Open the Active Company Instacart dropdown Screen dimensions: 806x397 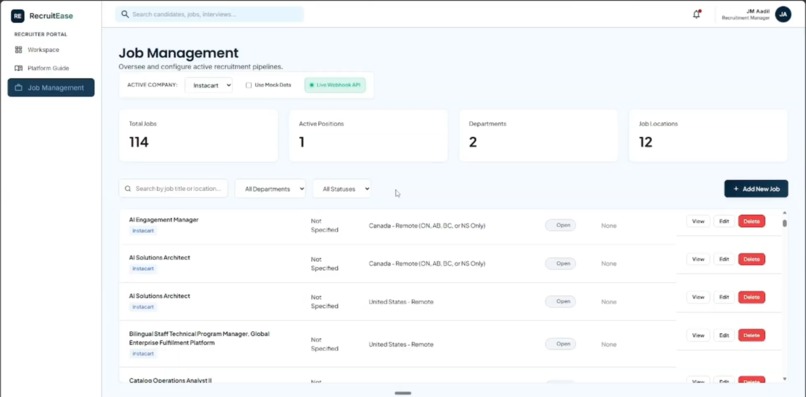point(209,85)
